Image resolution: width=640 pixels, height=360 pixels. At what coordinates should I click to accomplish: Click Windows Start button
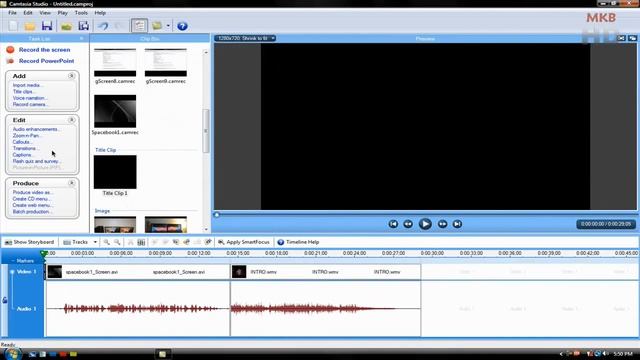pos(12,353)
